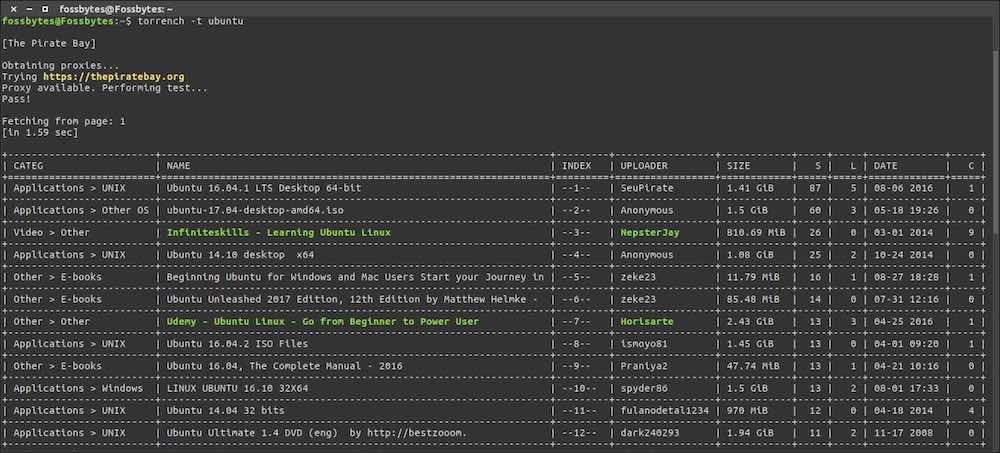
Task: Click the DATE column header
Action: (x=886, y=165)
